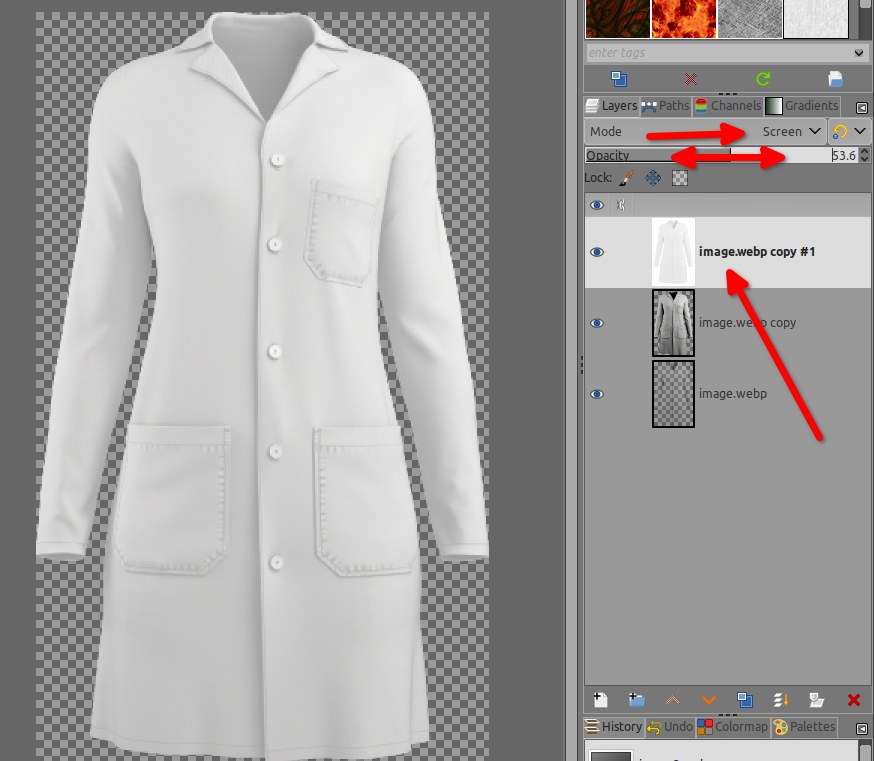Open the Colormap tab

point(732,726)
